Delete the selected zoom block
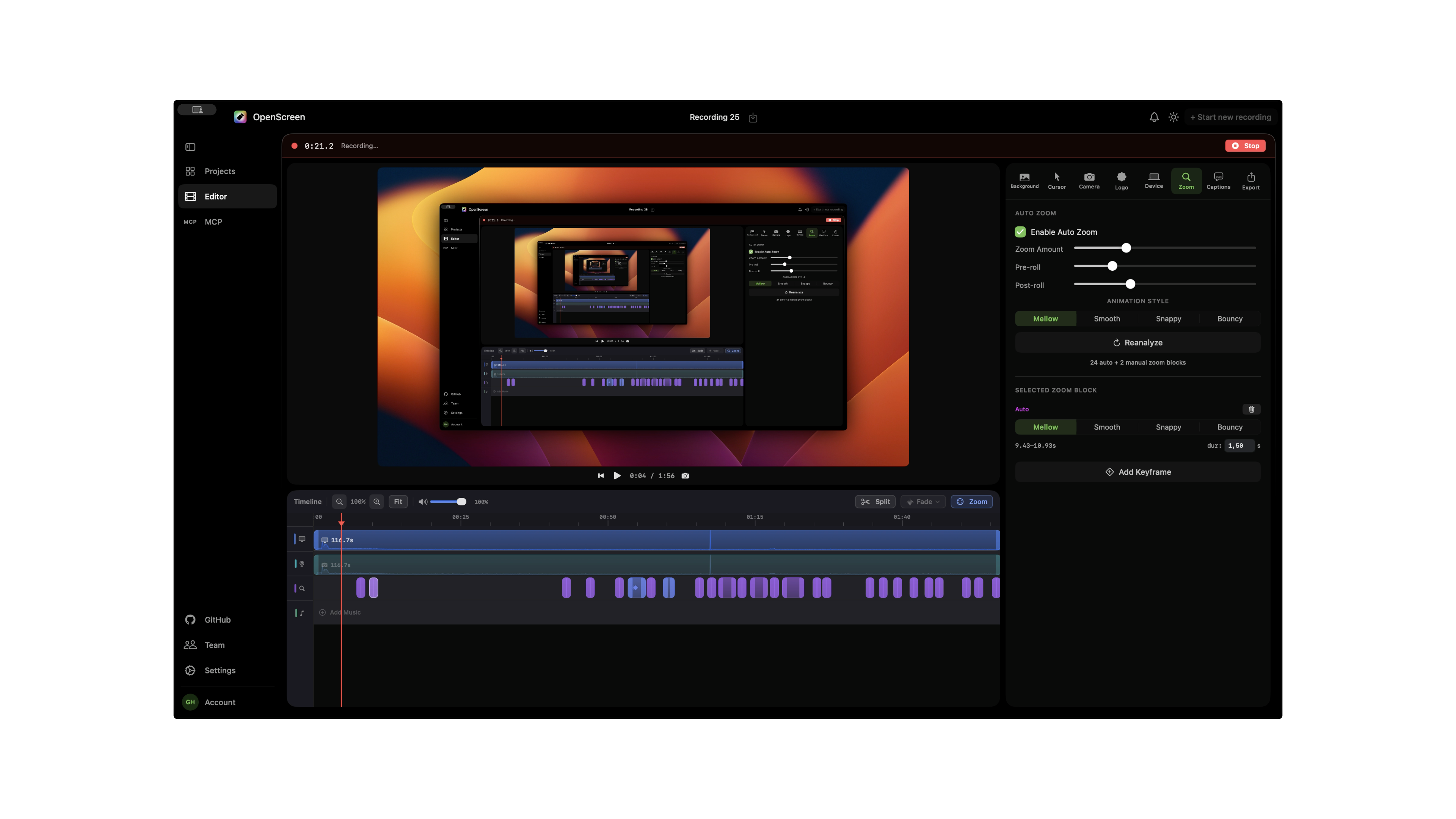 tap(1251, 409)
